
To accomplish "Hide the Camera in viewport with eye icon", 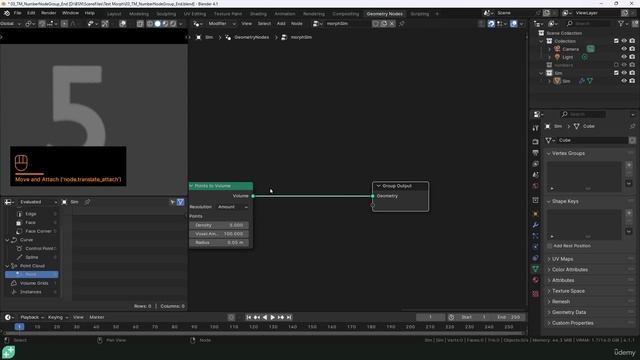I will (x=624, y=49).
